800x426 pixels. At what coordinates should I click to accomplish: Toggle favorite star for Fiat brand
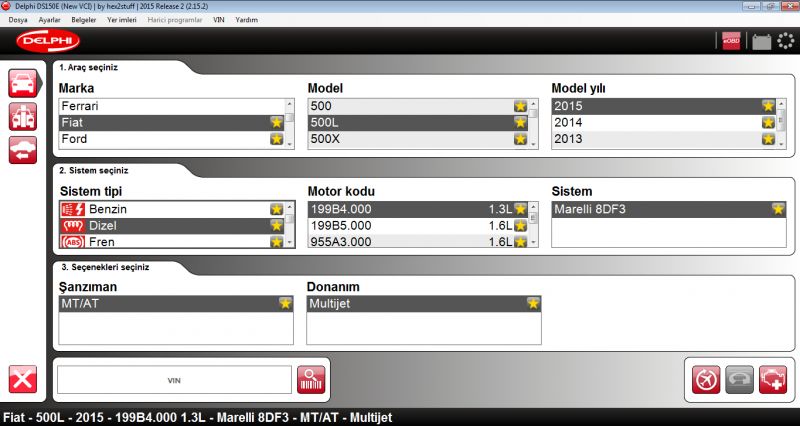(276, 122)
